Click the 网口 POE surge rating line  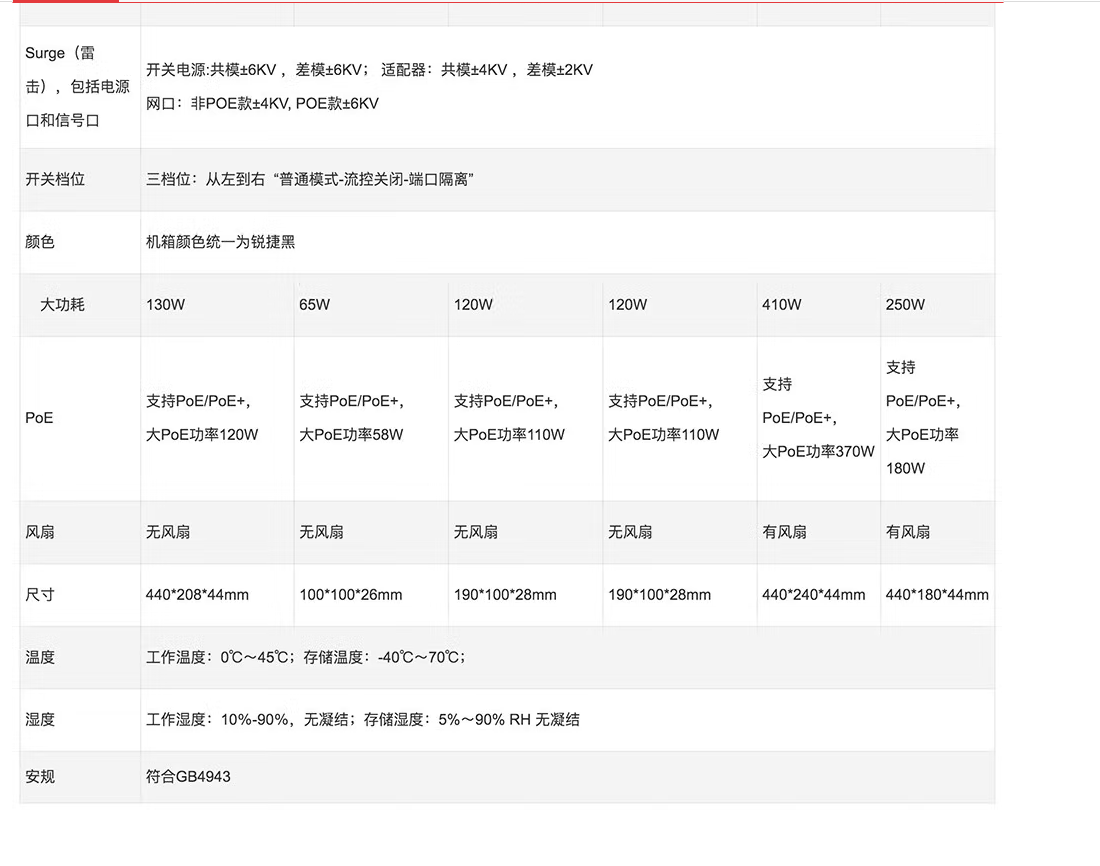262,103
